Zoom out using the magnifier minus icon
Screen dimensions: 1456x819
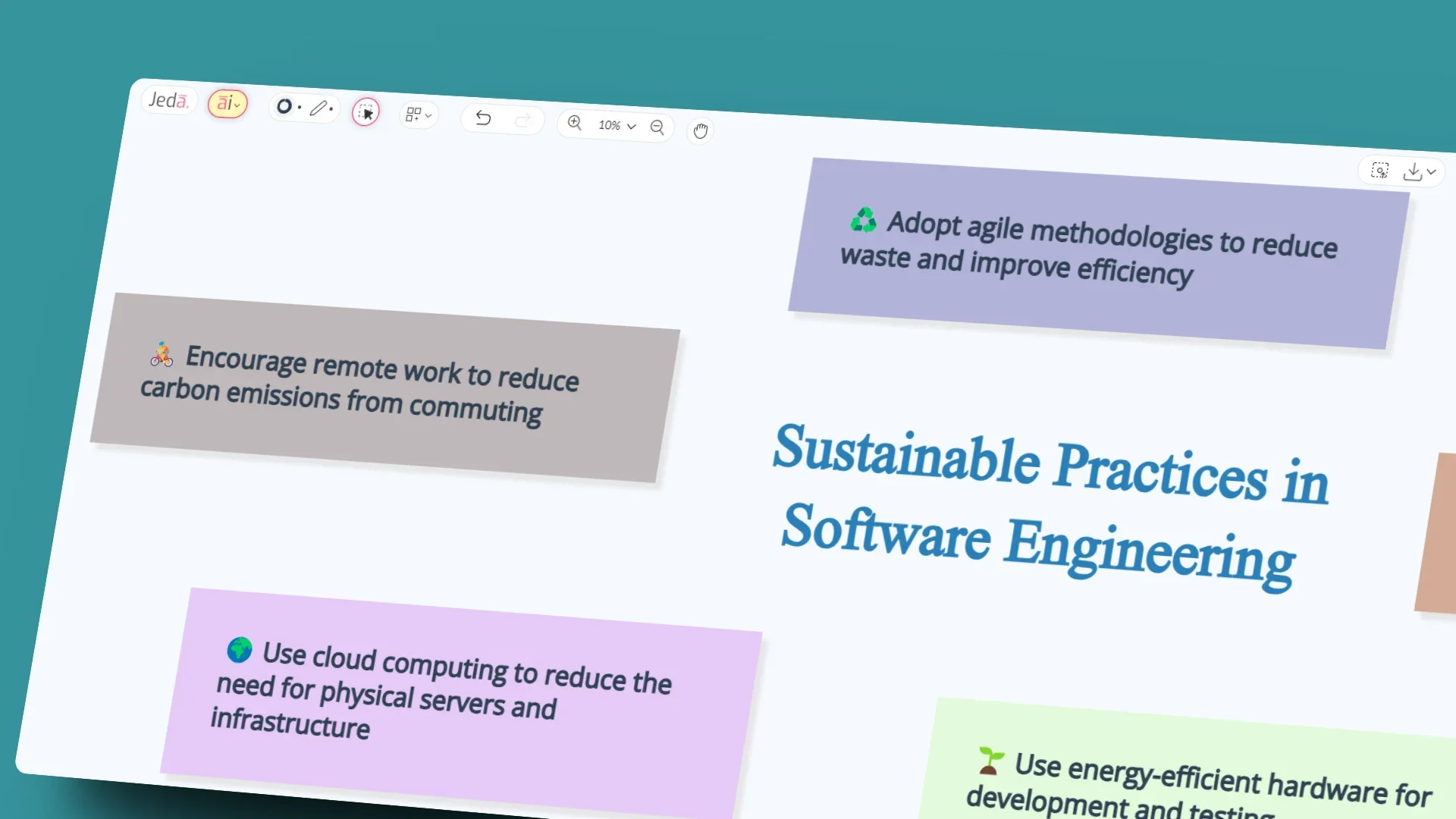click(x=657, y=127)
